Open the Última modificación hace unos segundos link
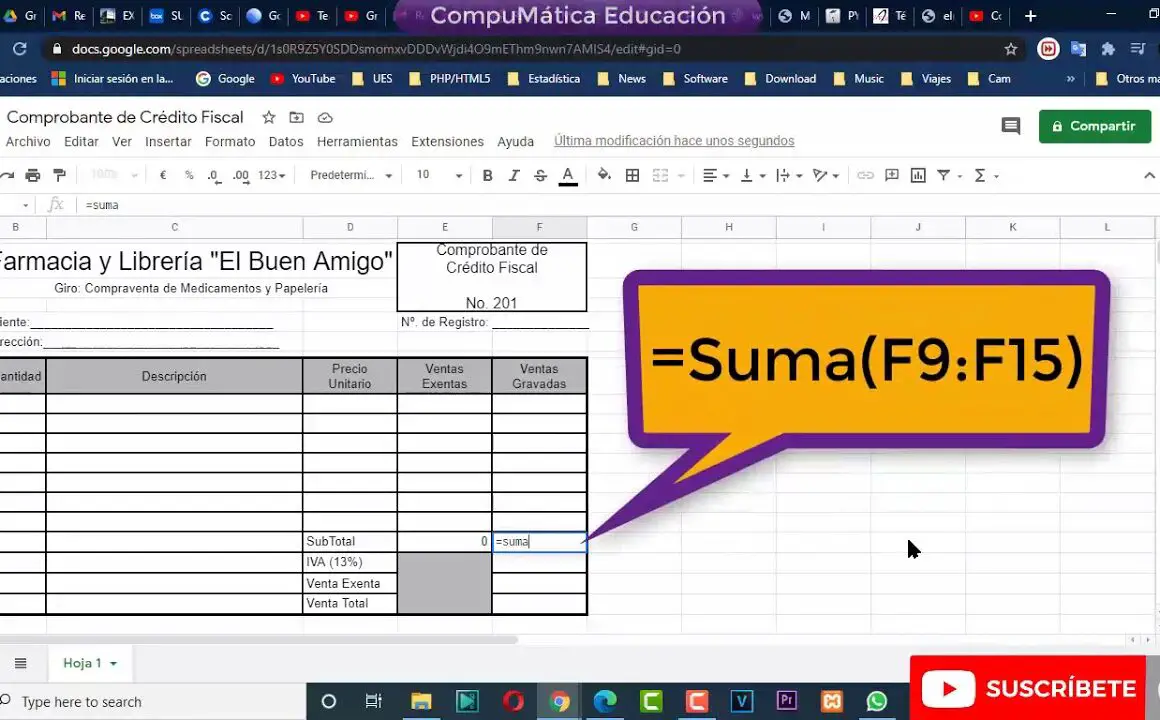This screenshot has width=1160, height=720. [674, 141]
